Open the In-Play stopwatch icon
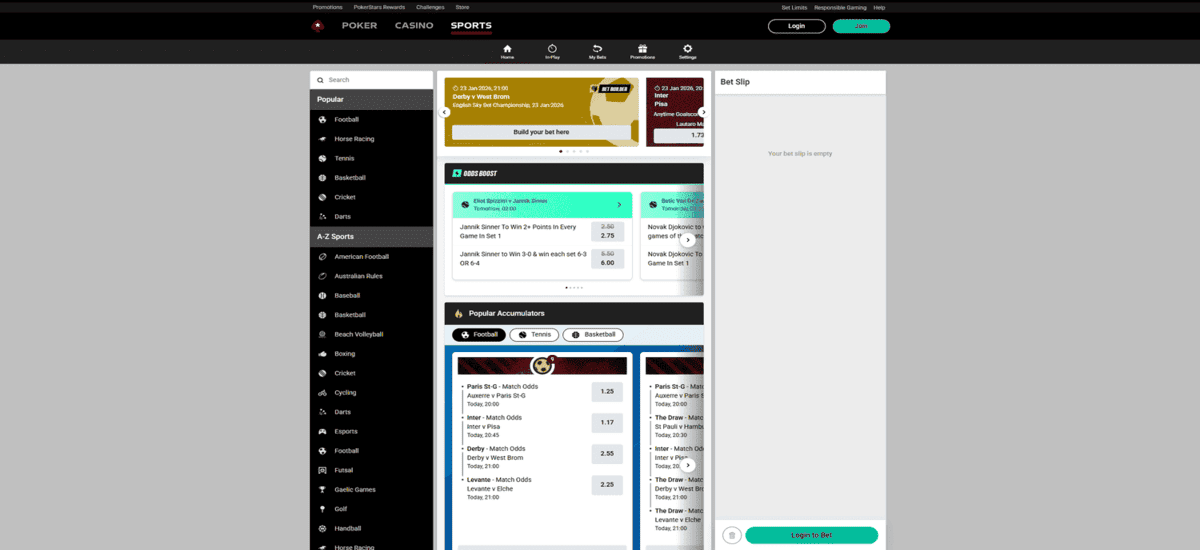The height and width of the screenshot is (550, 1200). pyautogui.click(x=552, y=48)
